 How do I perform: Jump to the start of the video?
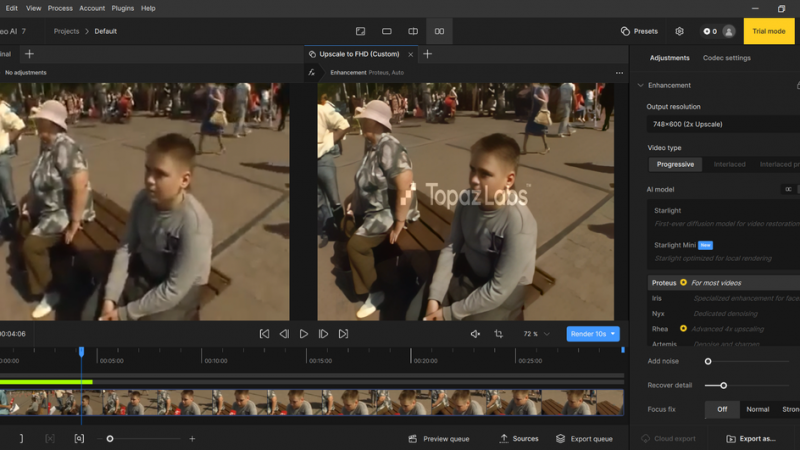tap(264, 334)
